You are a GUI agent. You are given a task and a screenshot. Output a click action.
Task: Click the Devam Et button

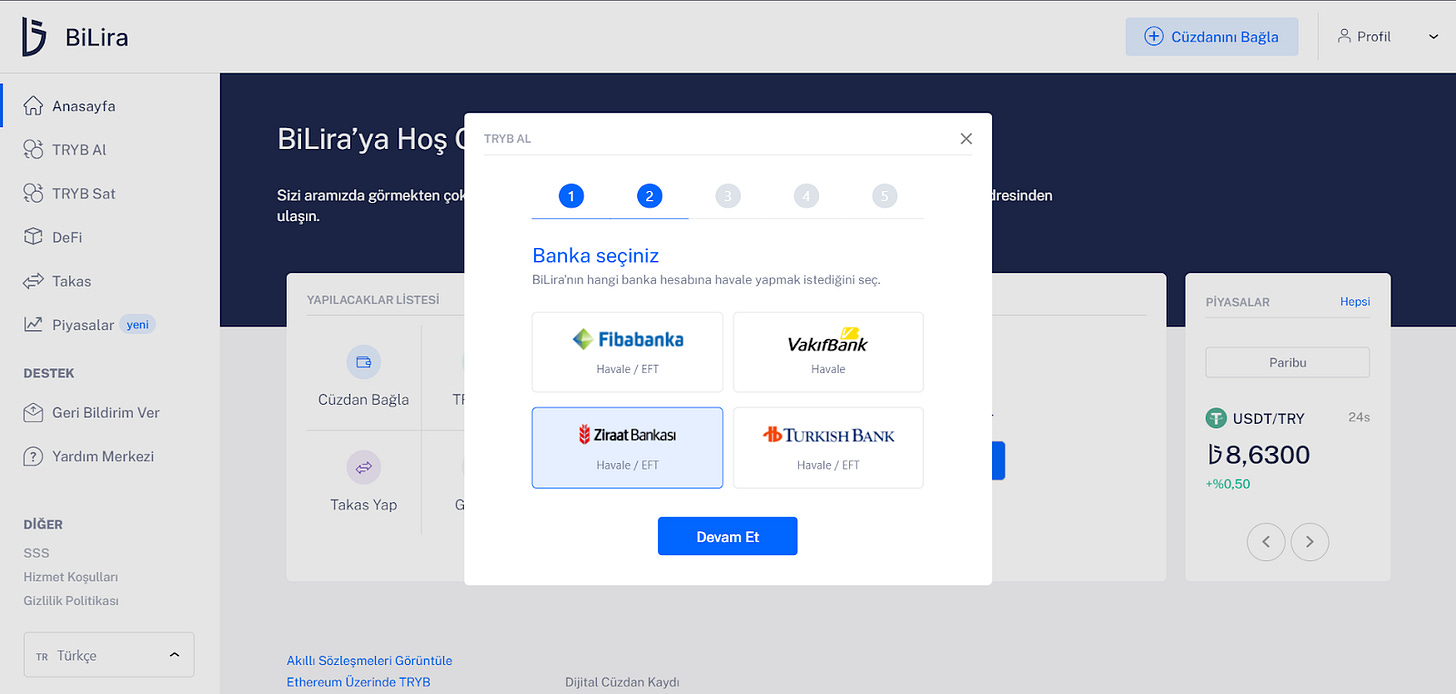[728, 536]
